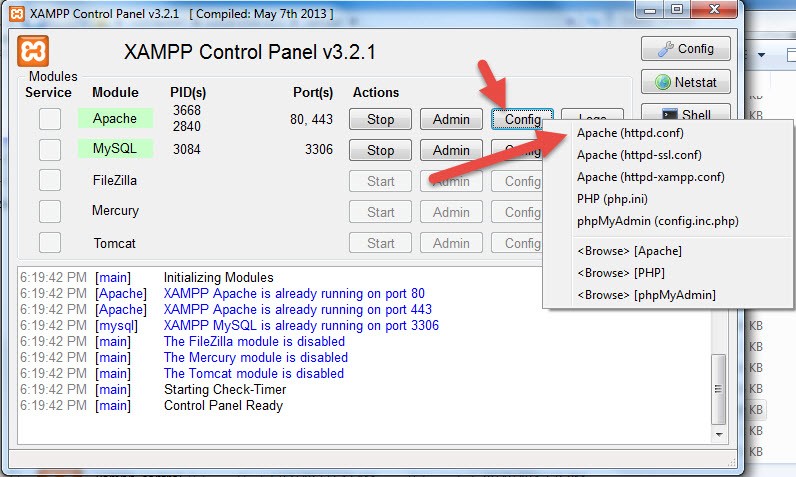Viewport: 796px width, 477px height.
Task: Toggle the Tomcat service checkbox
Action: coord(50,243)
